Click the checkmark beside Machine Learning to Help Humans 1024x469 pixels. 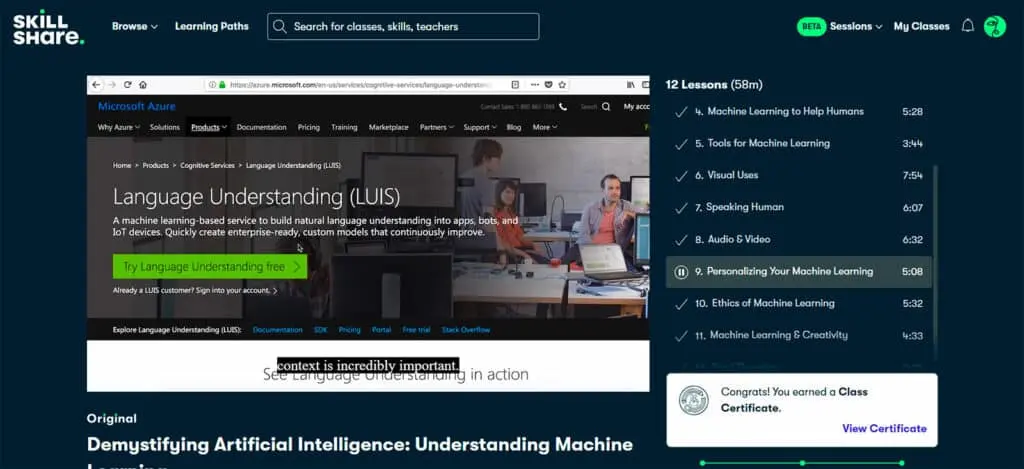click(681, 112)
